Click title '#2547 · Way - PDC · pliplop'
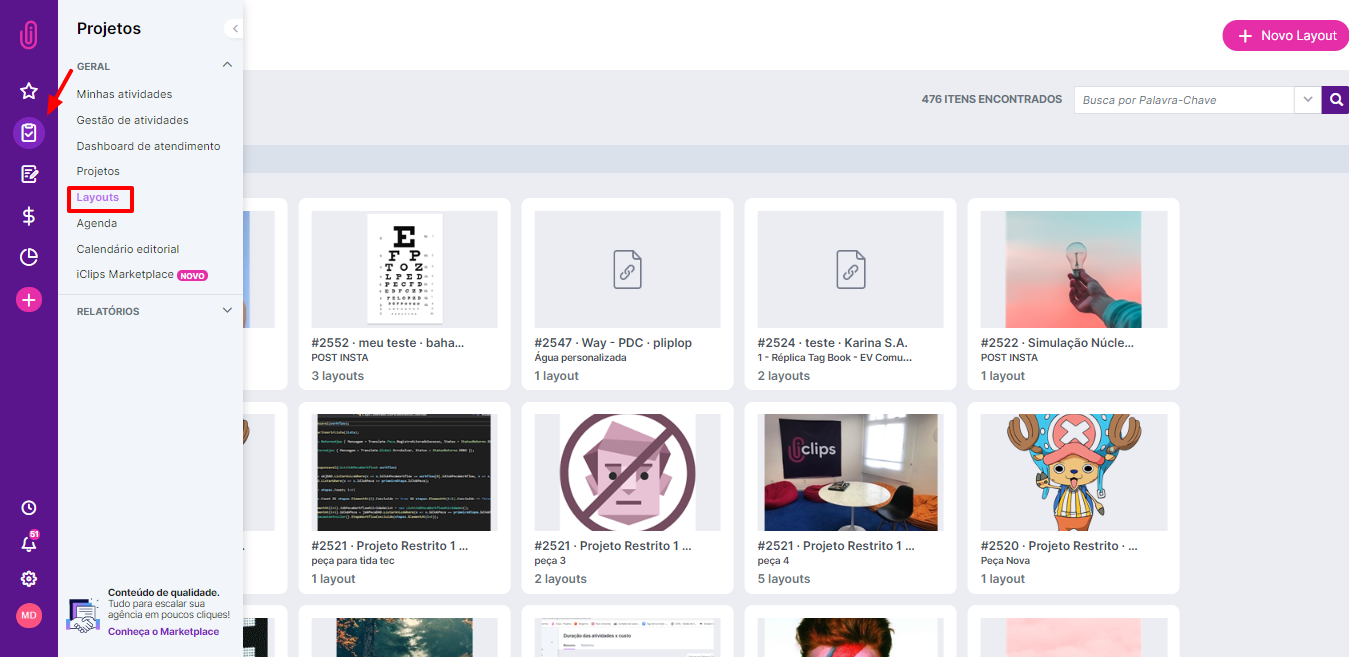The width and height of the screenshot is (1349, 657). point(613,343)
